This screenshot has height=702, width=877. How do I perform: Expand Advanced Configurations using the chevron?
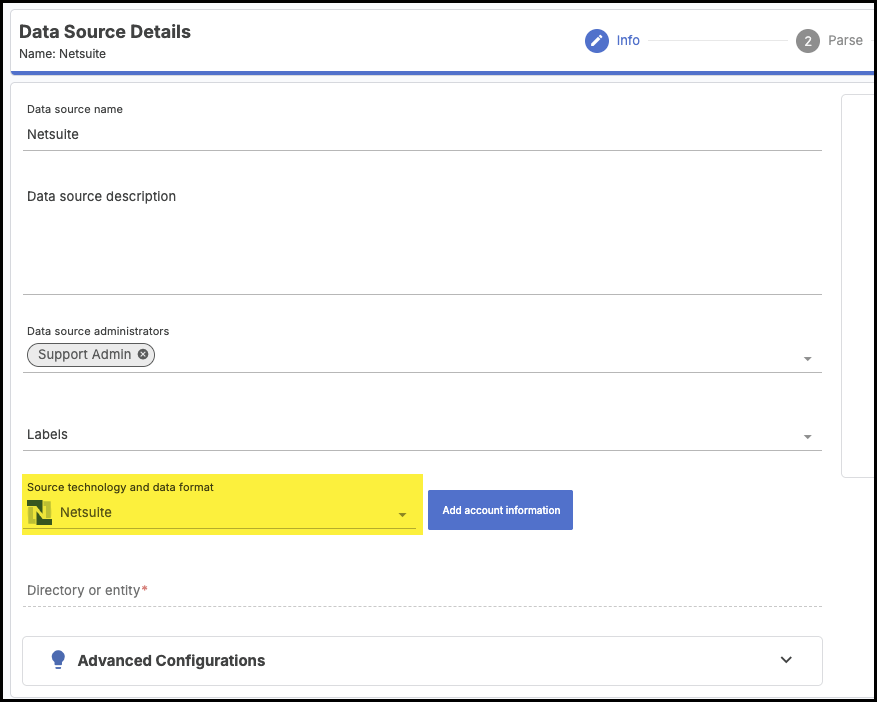click(786, 660)
